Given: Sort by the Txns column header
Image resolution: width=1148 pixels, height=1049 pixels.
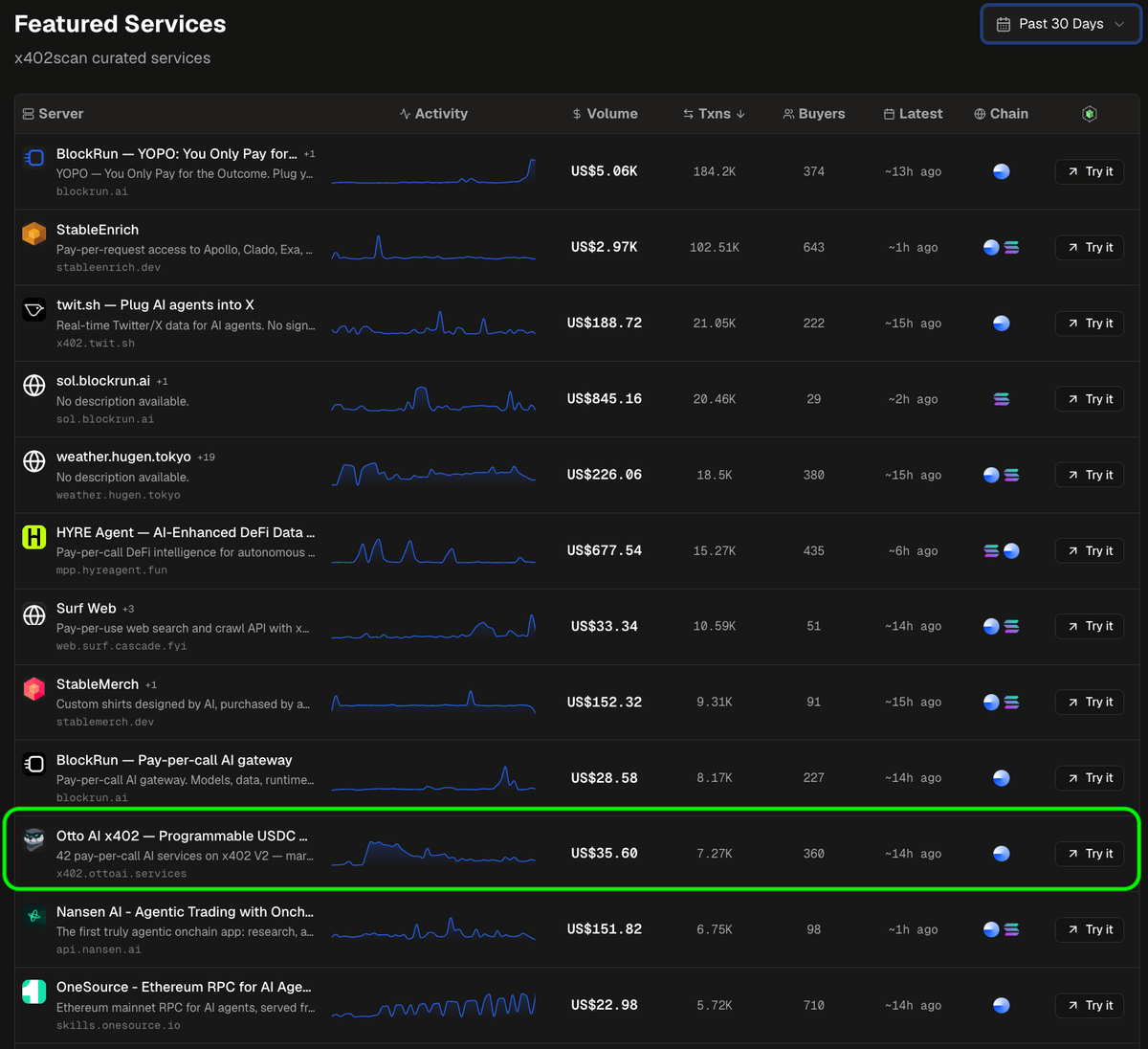Looking at the screenshot, I should tap(714, 114).
